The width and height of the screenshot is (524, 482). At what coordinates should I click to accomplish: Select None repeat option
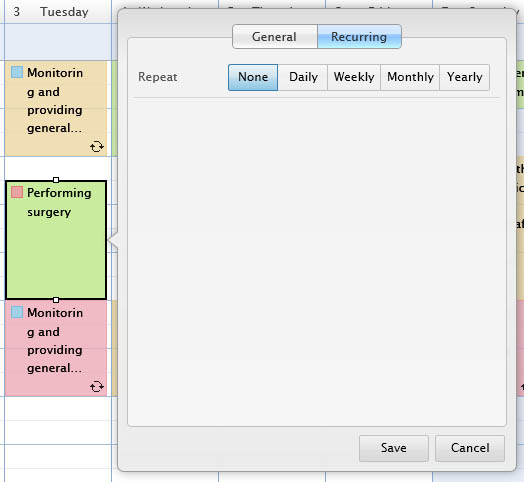pos(253,77)
